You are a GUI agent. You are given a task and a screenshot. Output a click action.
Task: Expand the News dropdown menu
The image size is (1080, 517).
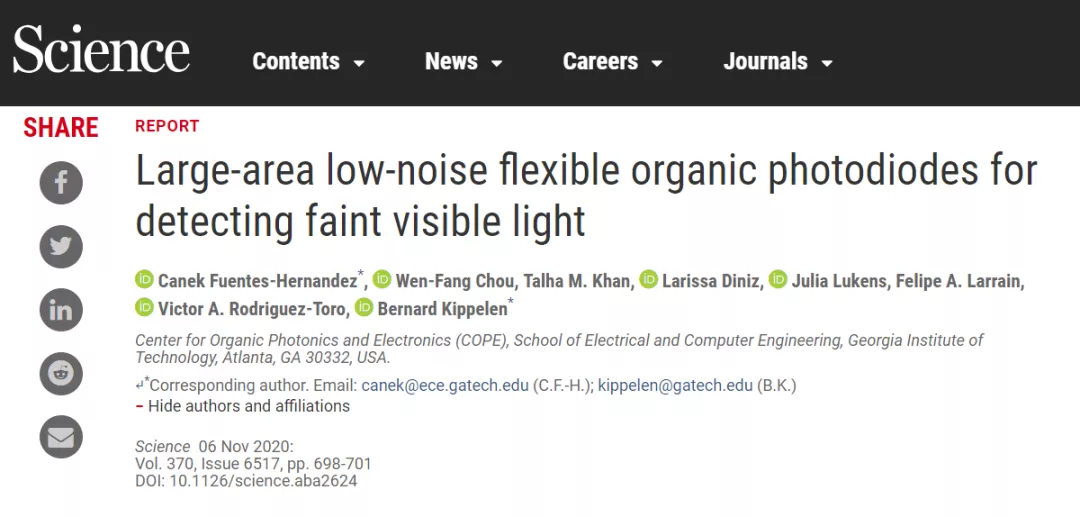click(x=464, y=61)
